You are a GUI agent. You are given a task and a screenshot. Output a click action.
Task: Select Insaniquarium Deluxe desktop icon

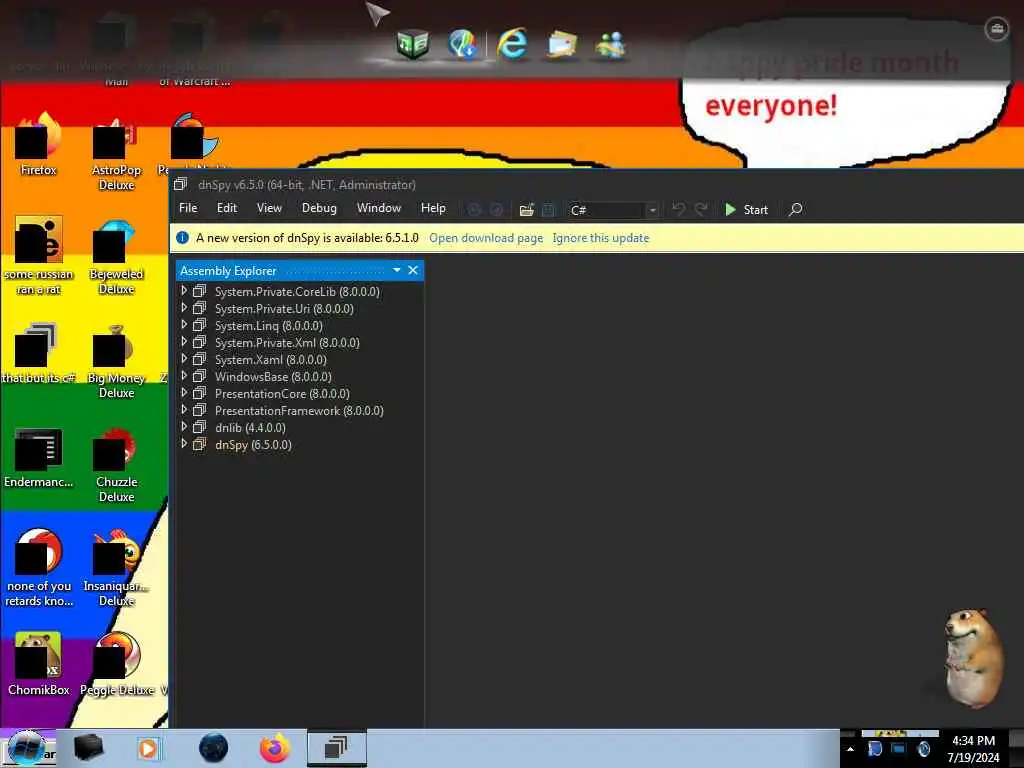[x=116, y=569]
